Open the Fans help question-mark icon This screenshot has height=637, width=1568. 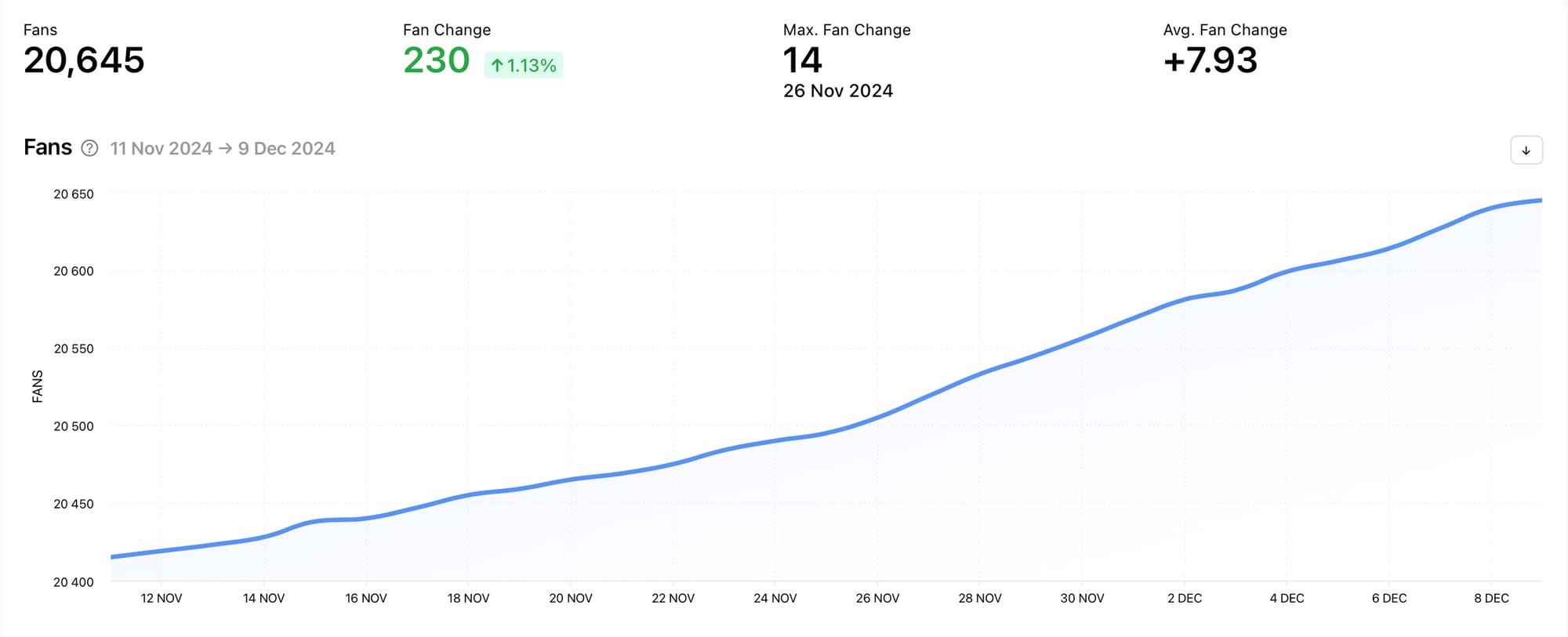click(x=90, y=148)
